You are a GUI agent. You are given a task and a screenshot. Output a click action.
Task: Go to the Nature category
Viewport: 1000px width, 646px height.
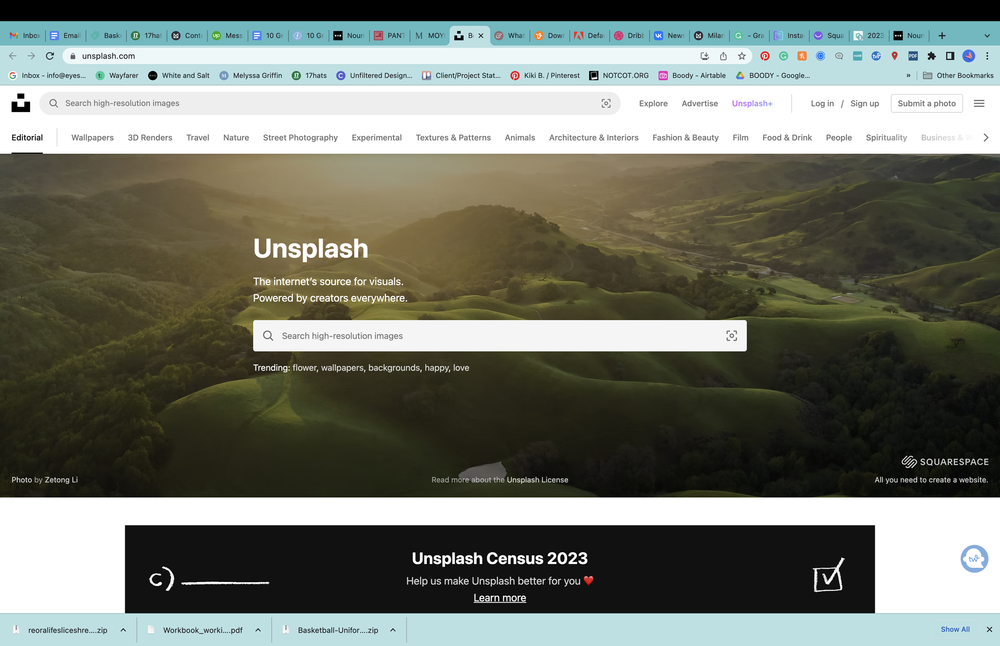236,137
